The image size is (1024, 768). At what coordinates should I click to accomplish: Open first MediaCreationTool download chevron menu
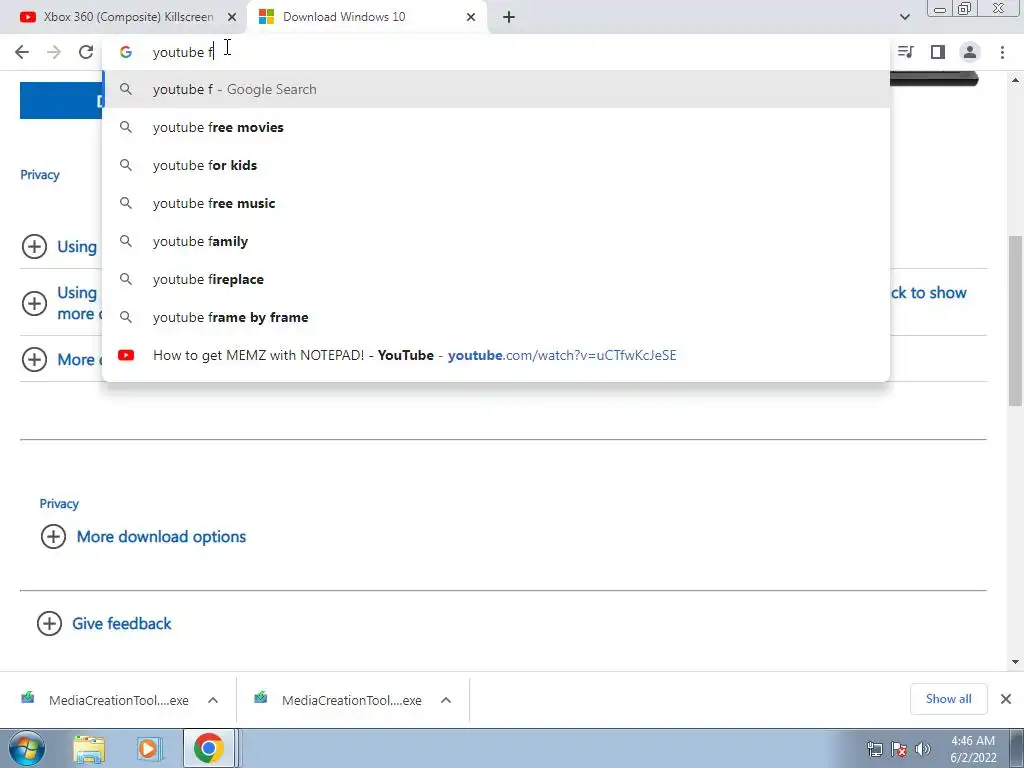pyautogui.click(x=213, y=700)
